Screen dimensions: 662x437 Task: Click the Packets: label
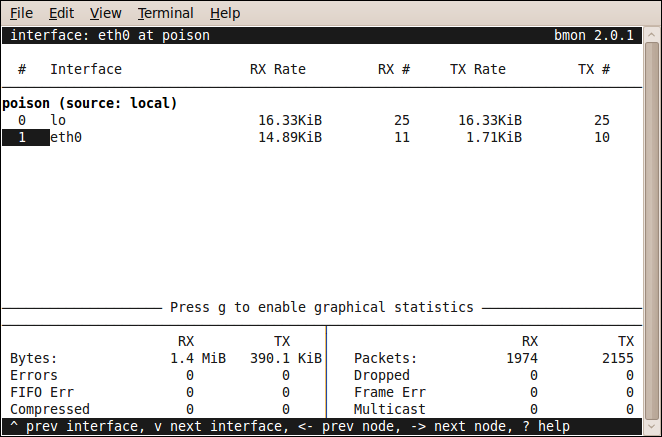(385, 358)
